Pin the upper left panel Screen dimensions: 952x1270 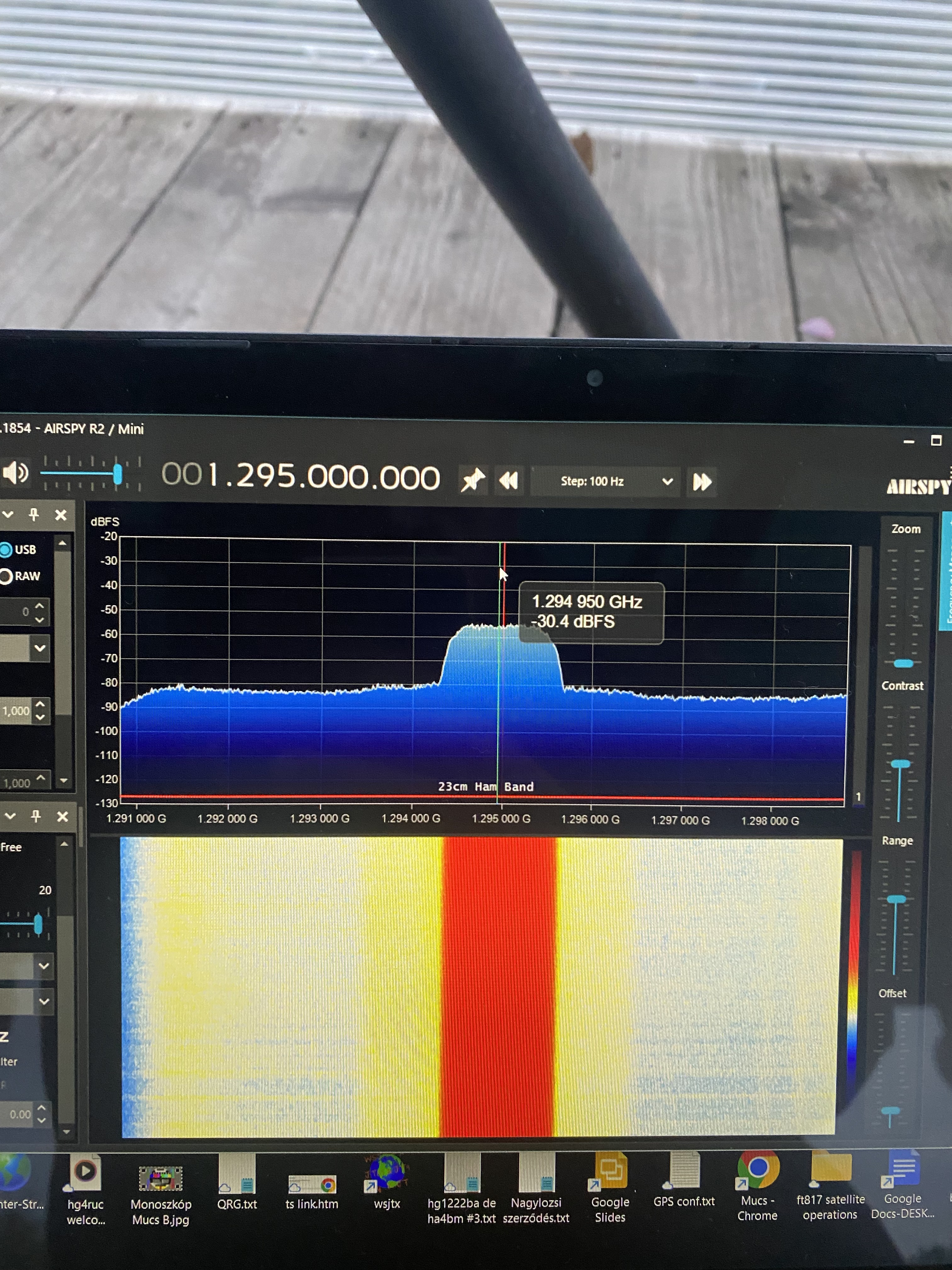click(34, 514)
